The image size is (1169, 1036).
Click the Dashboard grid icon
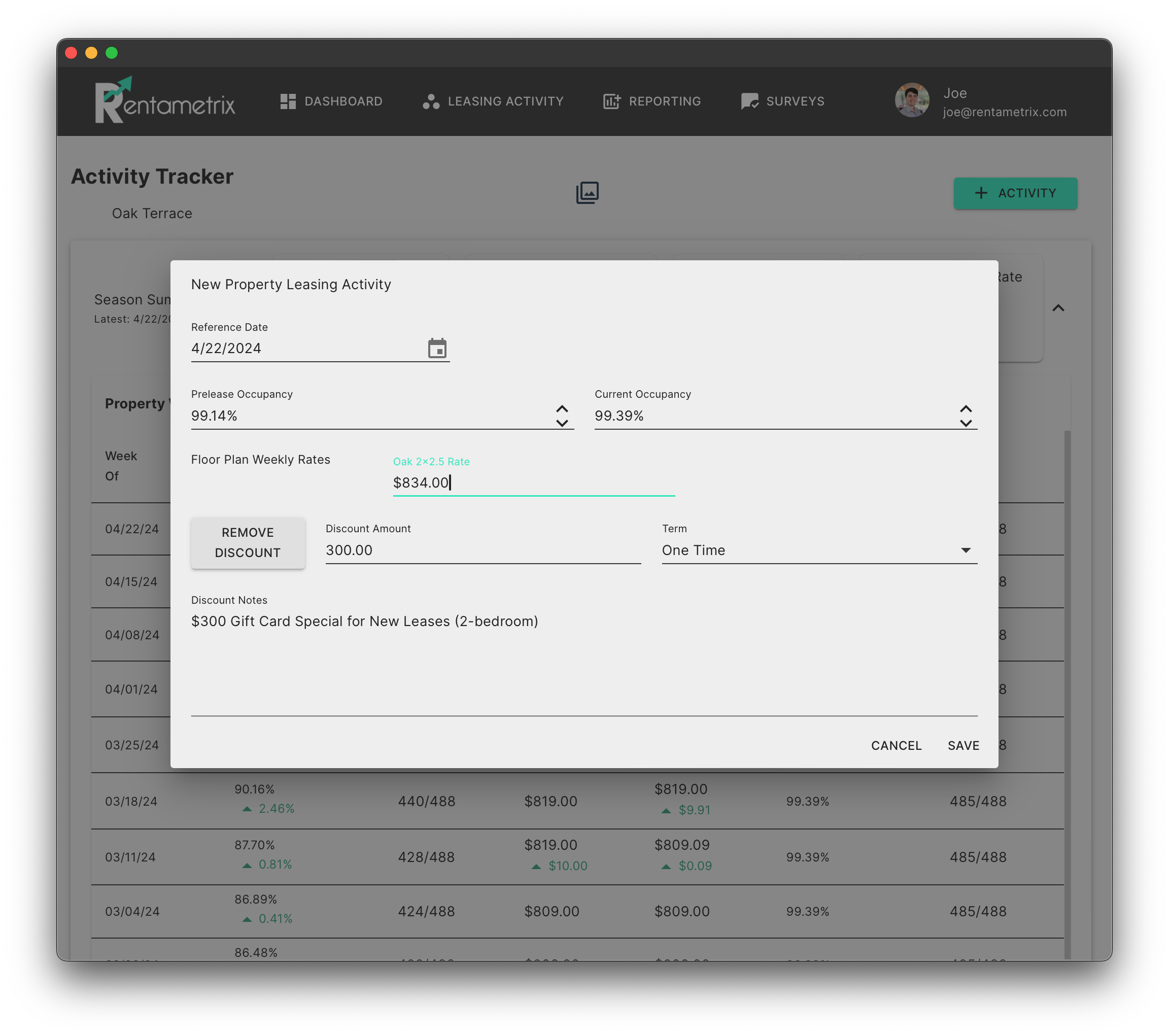coord(288,101)
